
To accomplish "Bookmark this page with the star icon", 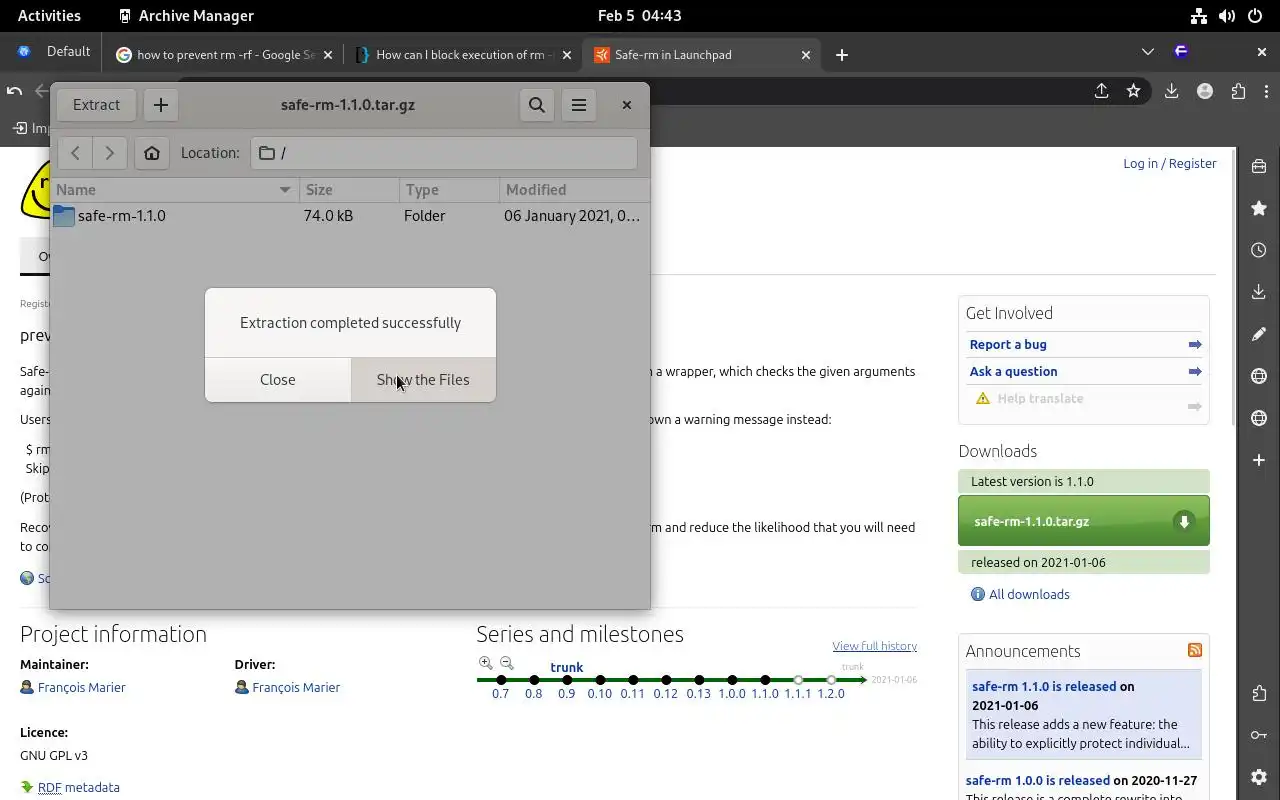I will pos(1133,91).
